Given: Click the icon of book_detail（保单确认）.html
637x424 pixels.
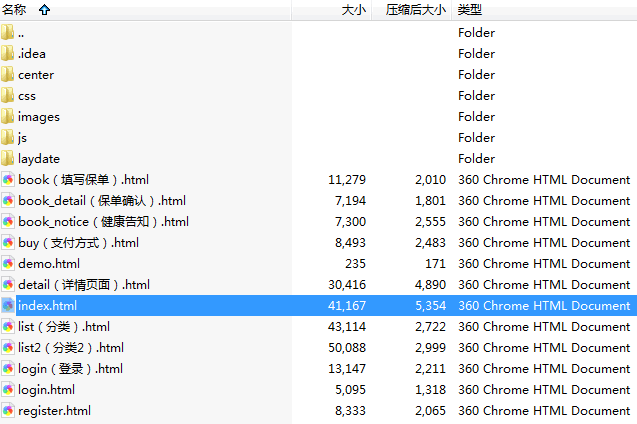Looking at the screenshot, I should pyautogui.click(x=8, y=201).
